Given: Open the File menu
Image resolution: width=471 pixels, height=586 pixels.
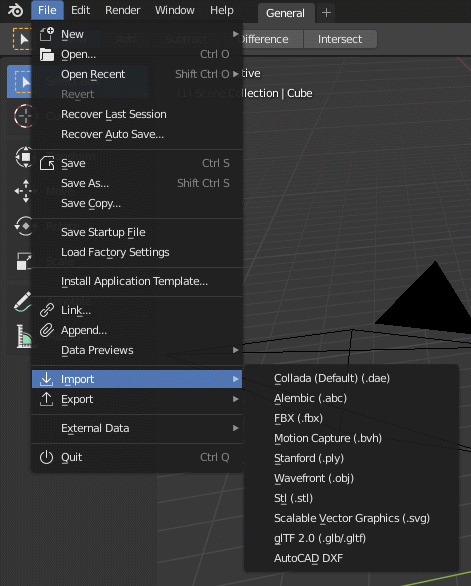Looking at the screenshot, I should [47, 10].
